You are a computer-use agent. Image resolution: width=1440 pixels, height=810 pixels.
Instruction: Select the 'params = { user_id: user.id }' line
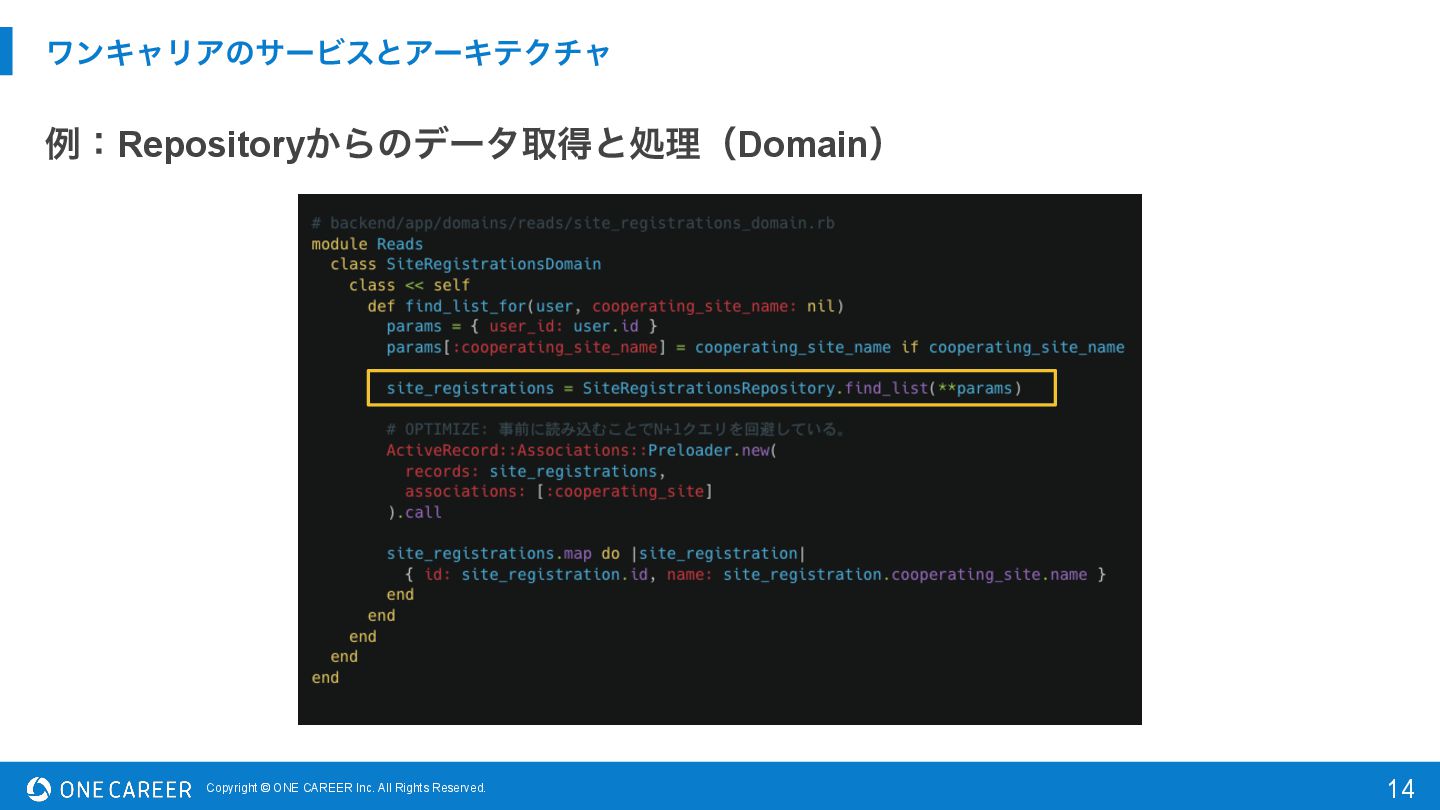522,326
